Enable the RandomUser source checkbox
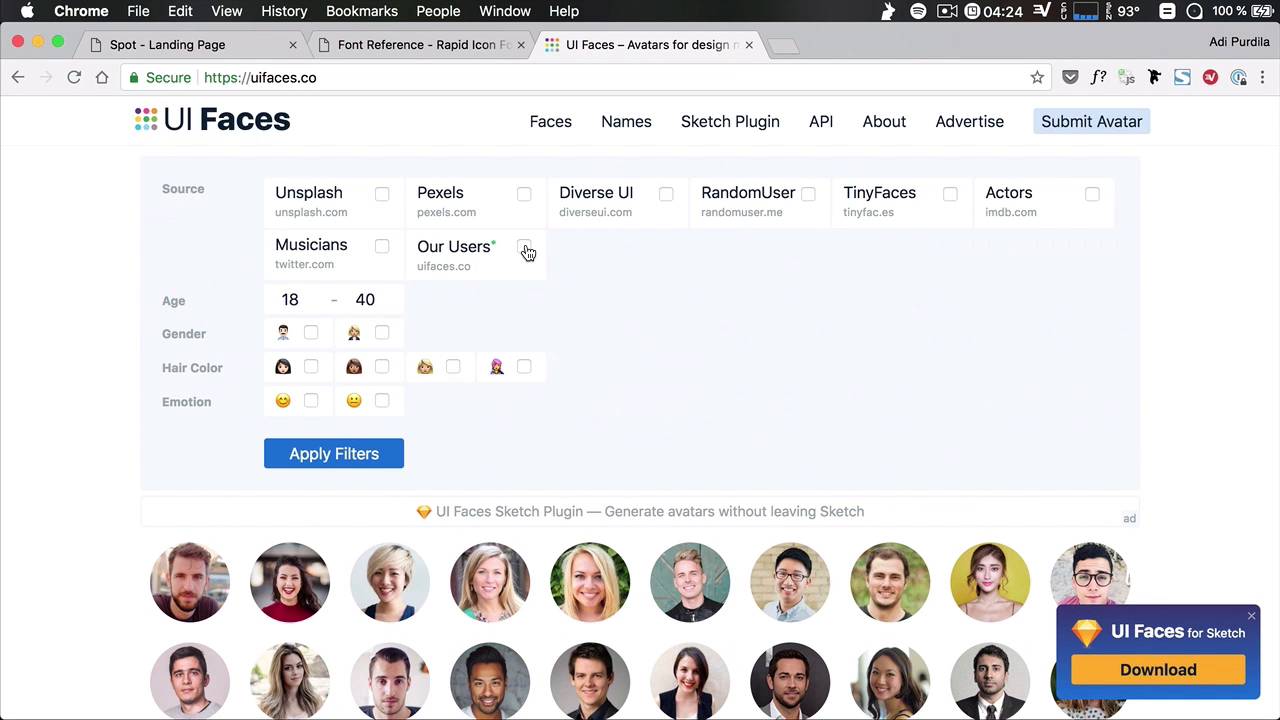Image resolution: width=1280 pixels, height=720 pixels. [808, 194]
